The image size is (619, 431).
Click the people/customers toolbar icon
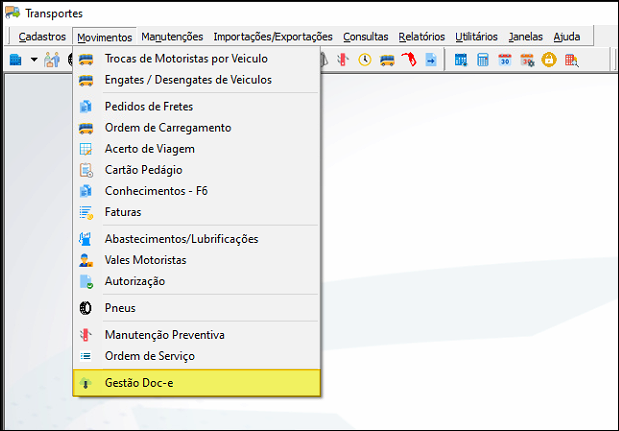52,60
